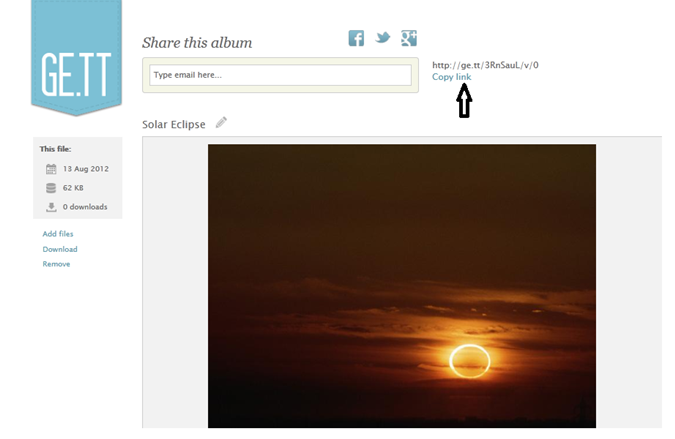
Task: Click the storage disk icon beside 62 KB
Action: point(51,188)
